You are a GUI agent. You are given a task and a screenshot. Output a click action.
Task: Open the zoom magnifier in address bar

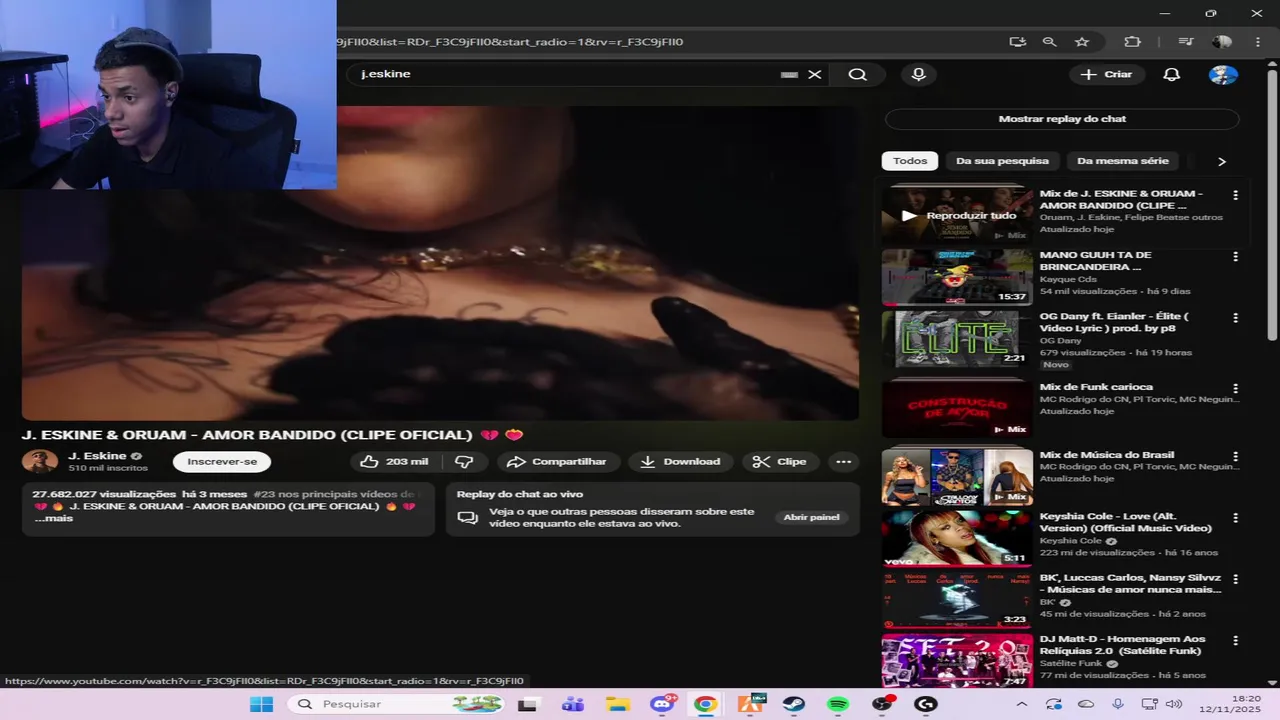[x=1049, y=42]
